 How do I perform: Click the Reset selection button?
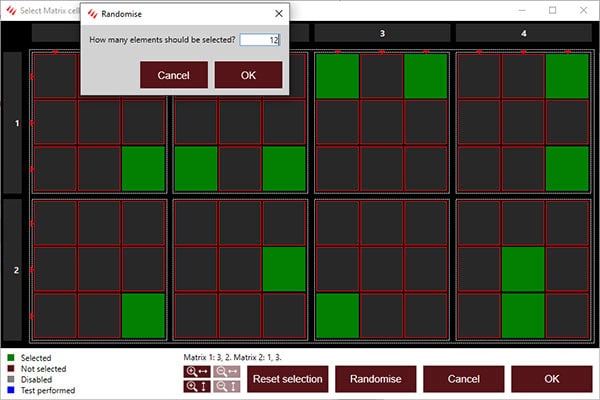[x=287, y=379]
